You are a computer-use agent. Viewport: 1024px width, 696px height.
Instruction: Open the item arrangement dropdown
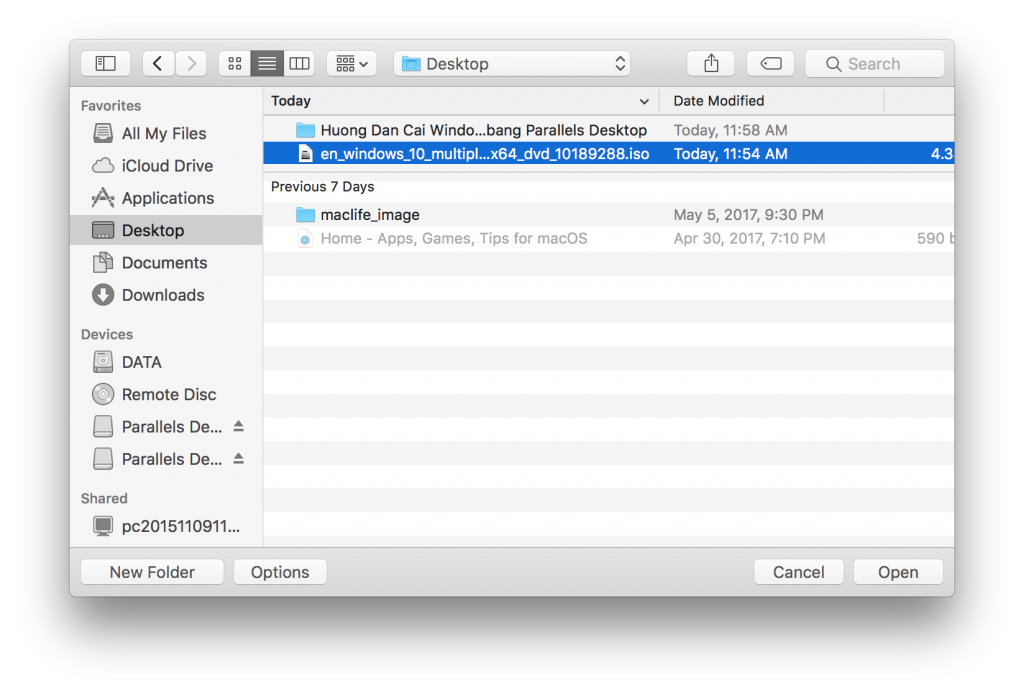coord(351,64)
